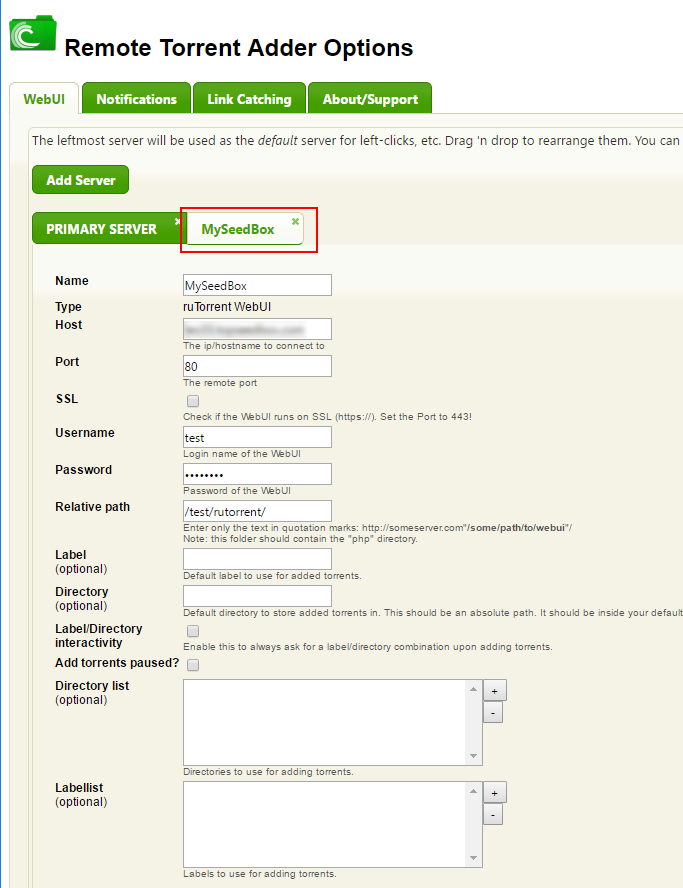
Task: Click the Remote Torrent Adder logo icon
Action: pos(33,35)
